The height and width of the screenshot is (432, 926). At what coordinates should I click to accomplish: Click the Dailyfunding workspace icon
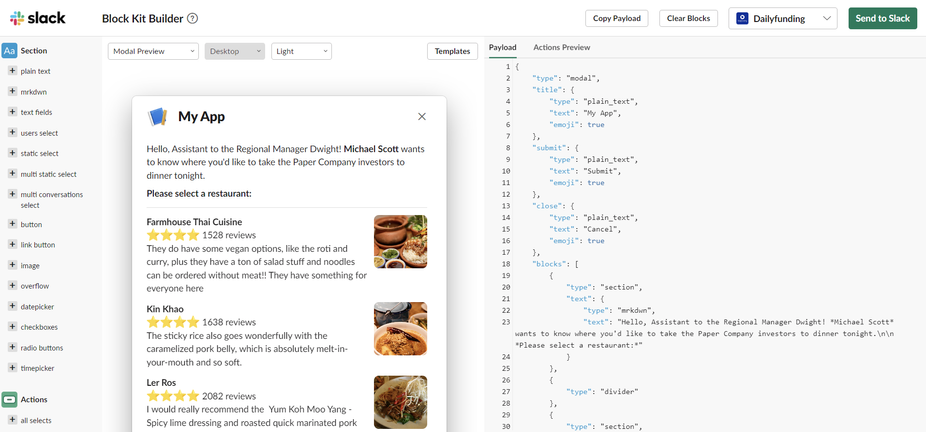point(742,18)
